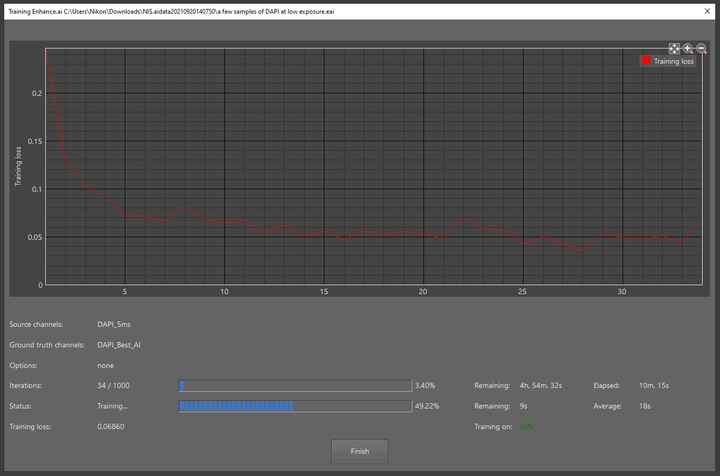720x476 pixels.
Task: Click the red Training loss legend swatch
Action: (647, 61)
